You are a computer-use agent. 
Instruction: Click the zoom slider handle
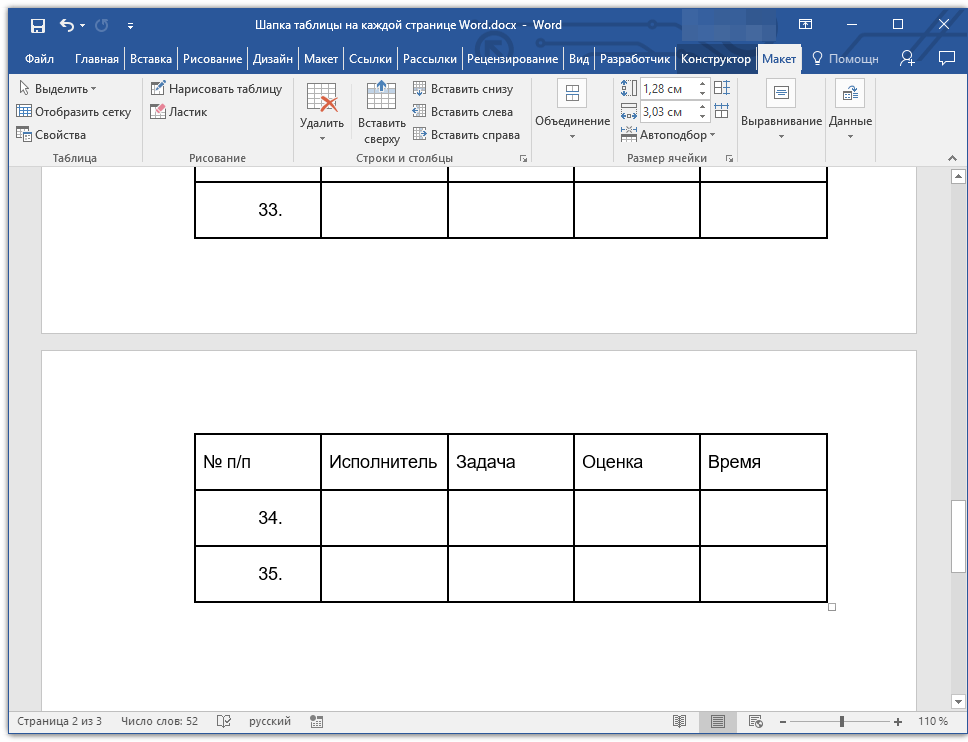841,721
